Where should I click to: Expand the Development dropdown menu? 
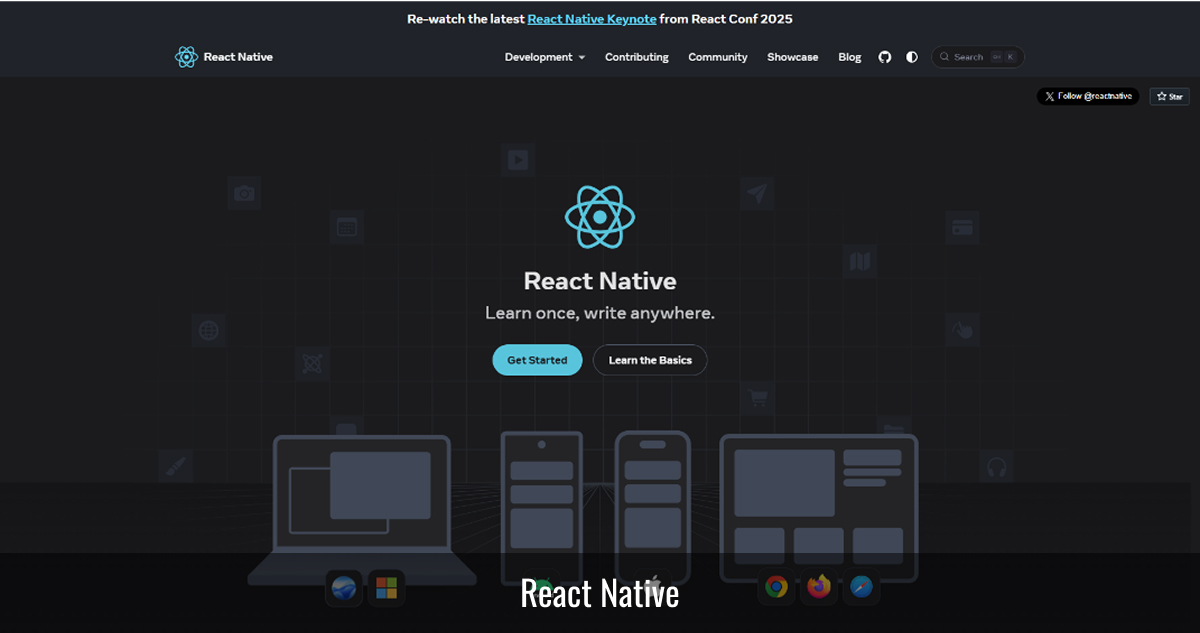click(545, 57)
